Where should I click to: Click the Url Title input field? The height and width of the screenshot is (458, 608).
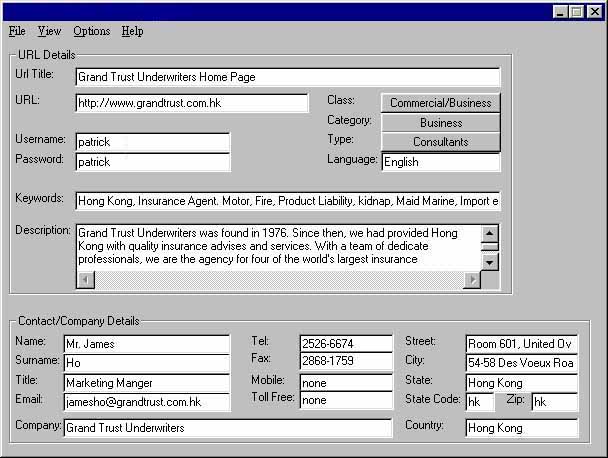tap(288, 77)
